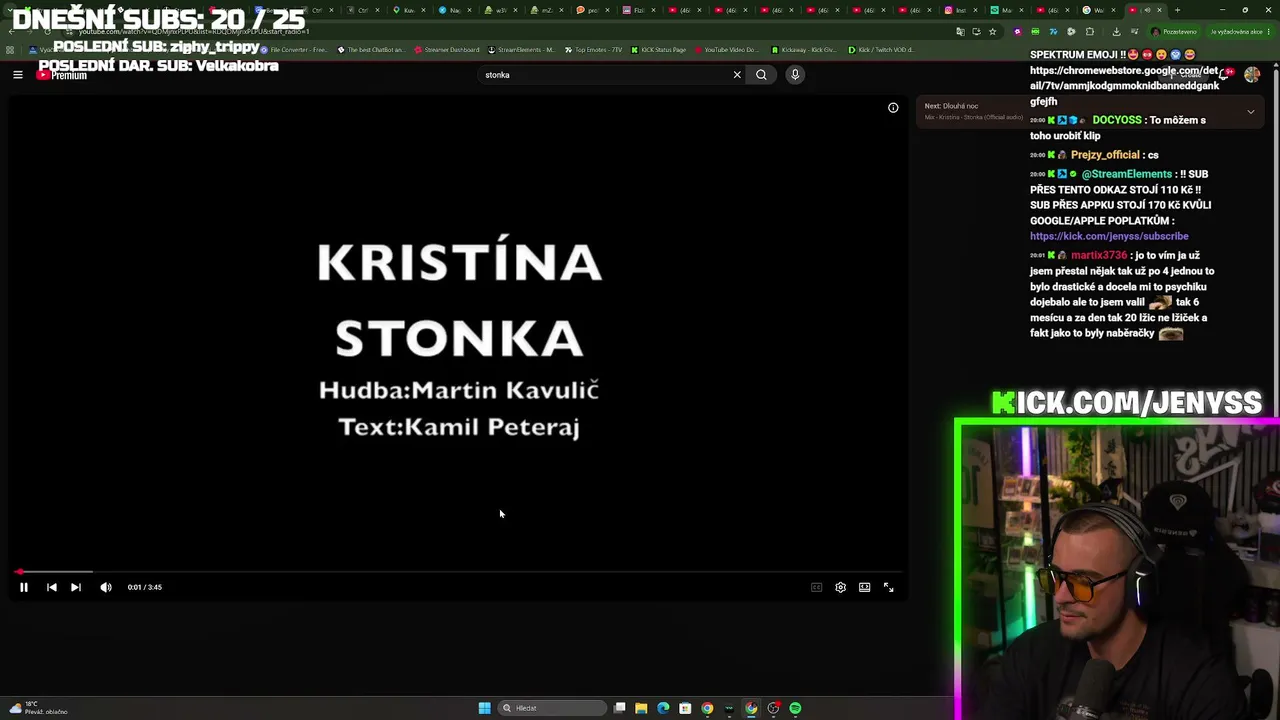Open Task View on the taskbar
This screenshot has width=1280, height=720.
coord(620,708)
